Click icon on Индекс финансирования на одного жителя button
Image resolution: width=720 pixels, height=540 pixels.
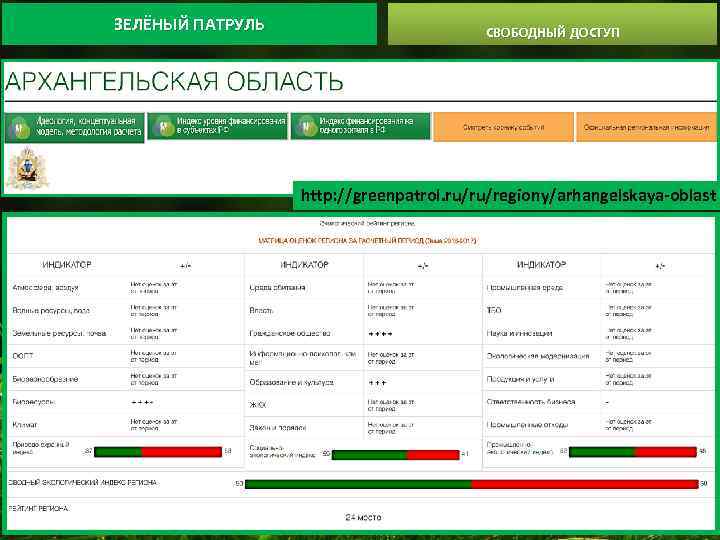[307, 126]
